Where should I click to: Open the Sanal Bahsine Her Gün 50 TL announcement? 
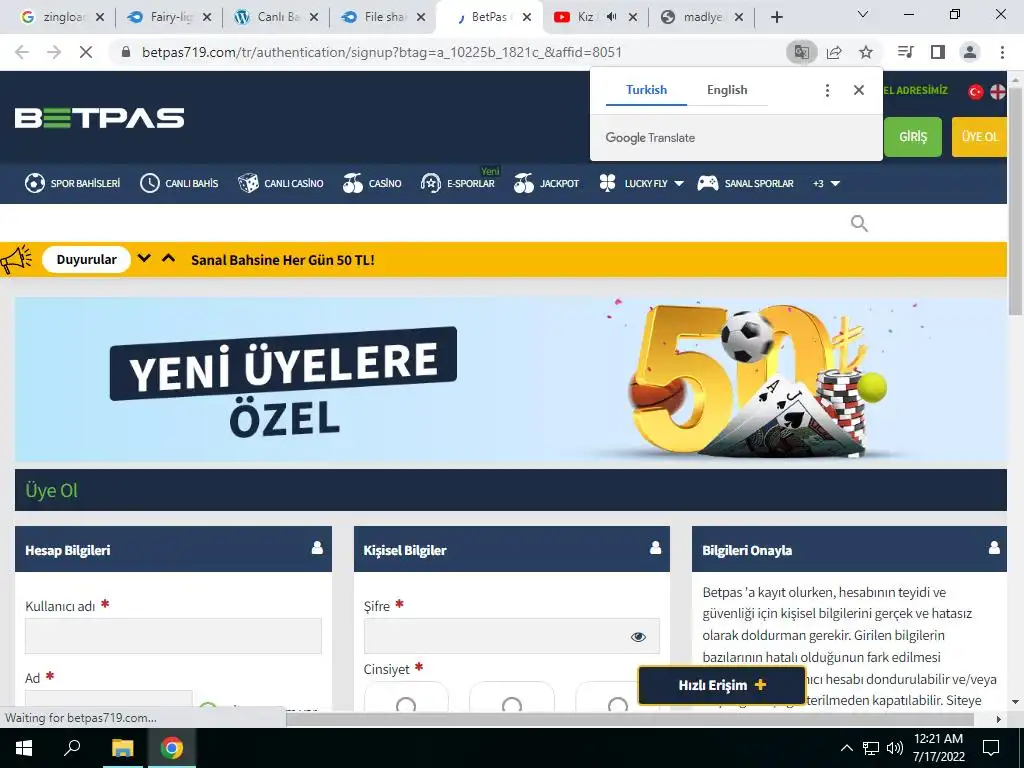(x=283, y=260)
